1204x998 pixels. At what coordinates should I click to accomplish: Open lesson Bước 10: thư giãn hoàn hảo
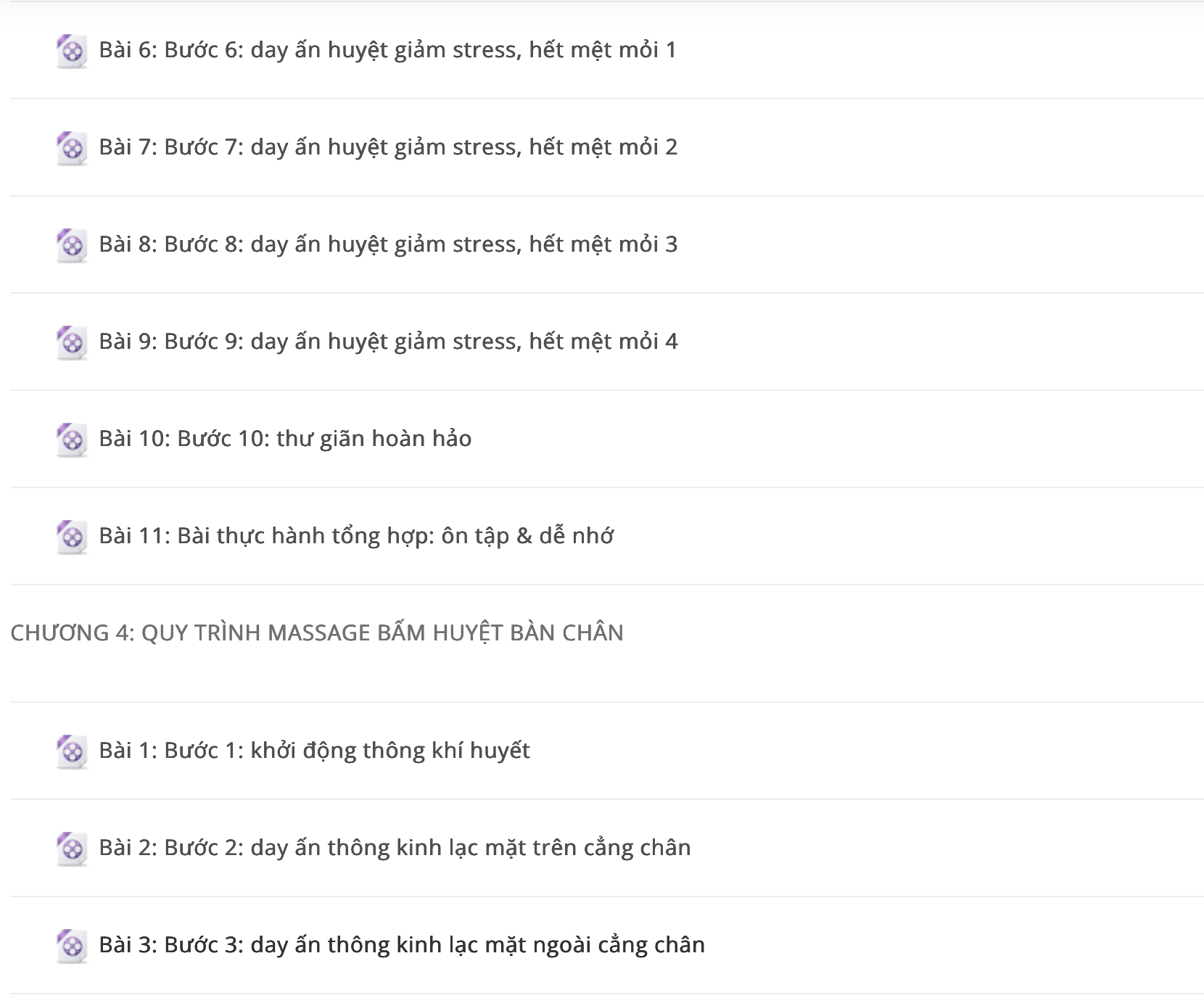click(285, 439)
